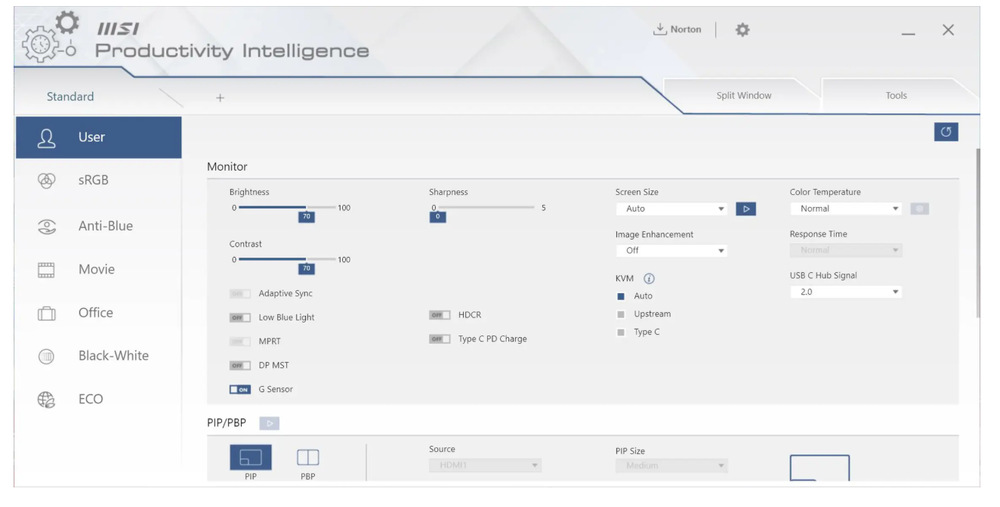The image size is (1000, 507).
Task: Toggle the DP MST switch
Action: (x=240, y=365)
